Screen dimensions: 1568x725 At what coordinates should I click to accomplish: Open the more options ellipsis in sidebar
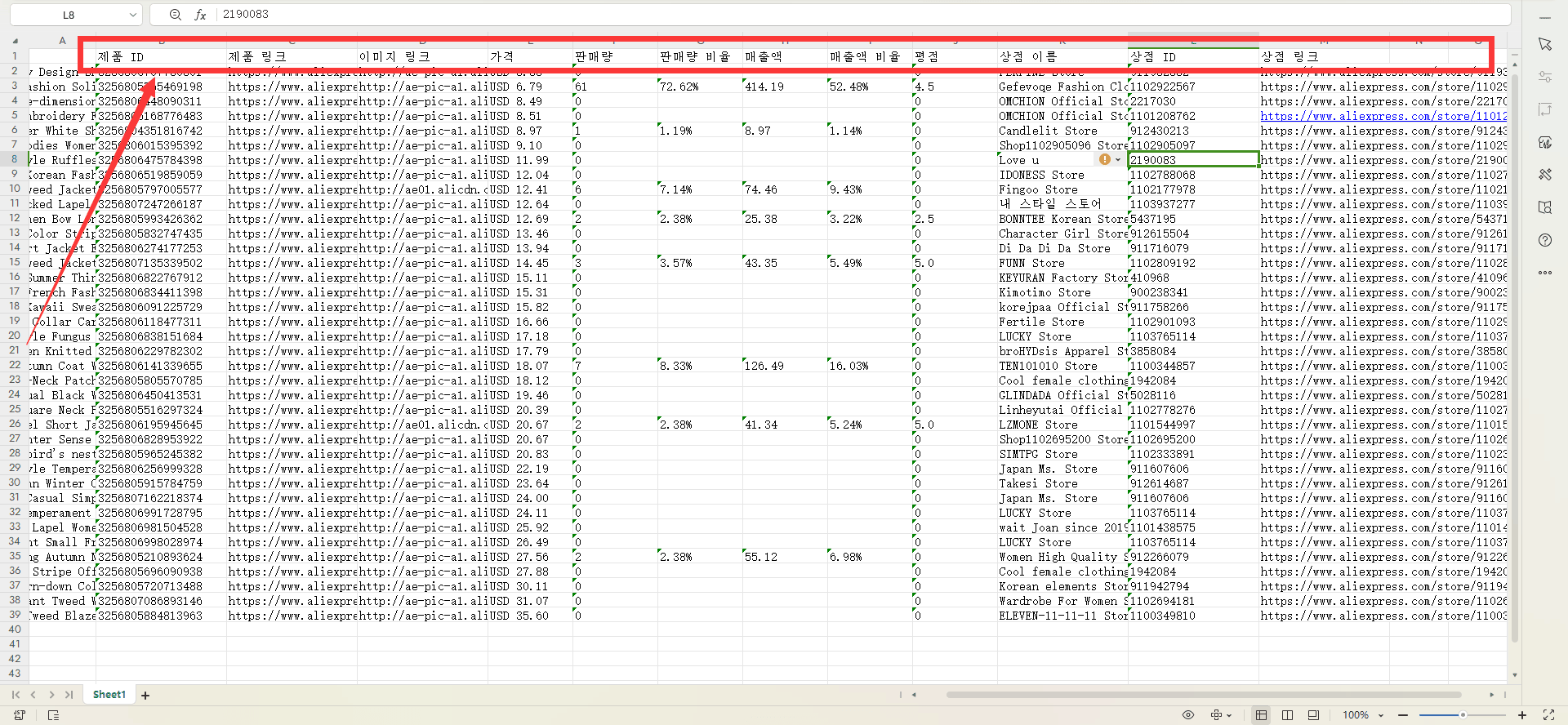coord(1544,273)
